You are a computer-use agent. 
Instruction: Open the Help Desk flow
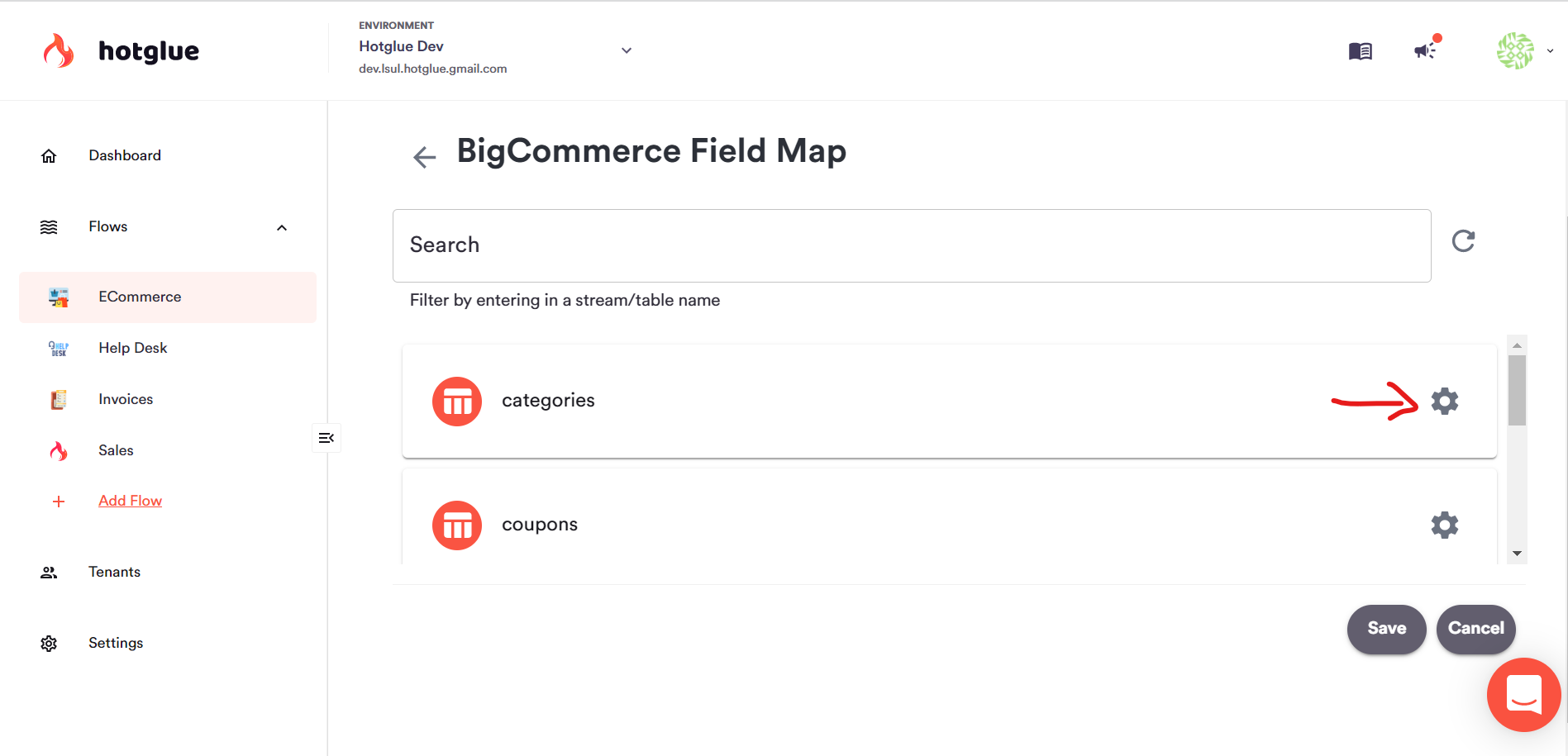[x=132, y=348]
